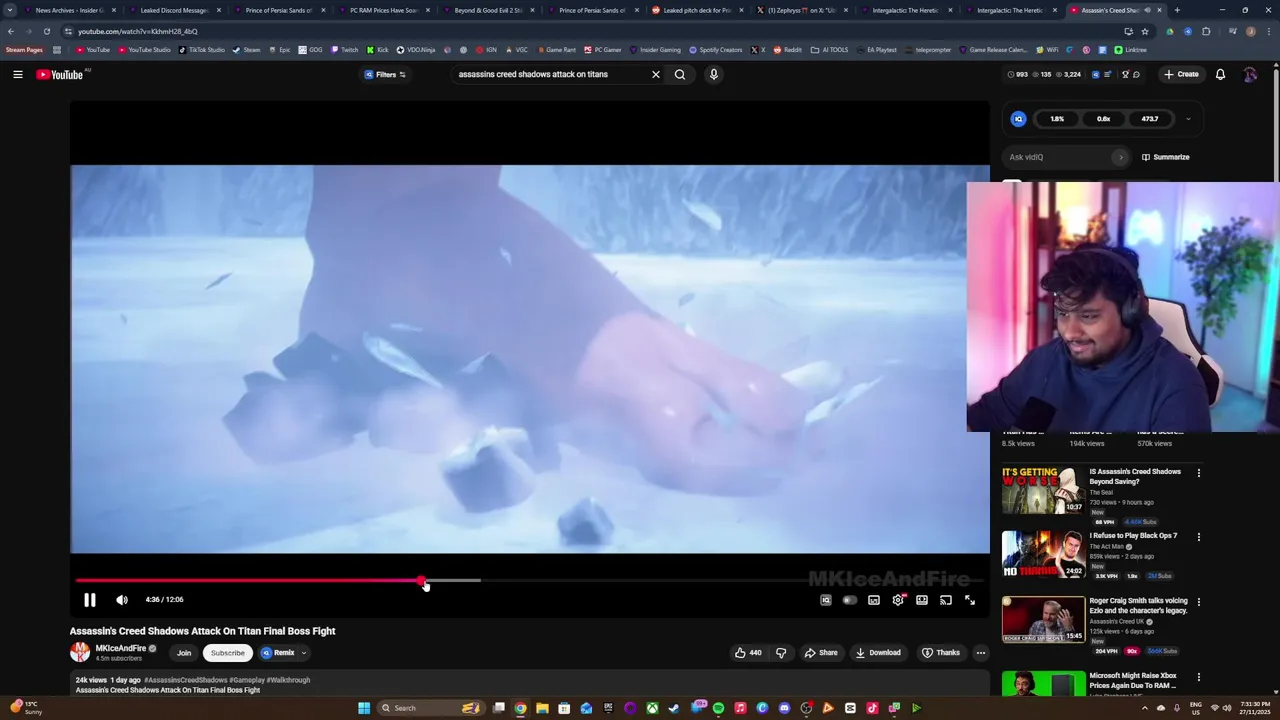Dislike the video
This screenshot has height=720, width=1280.
pyautogui.click(x=781, y=653)
